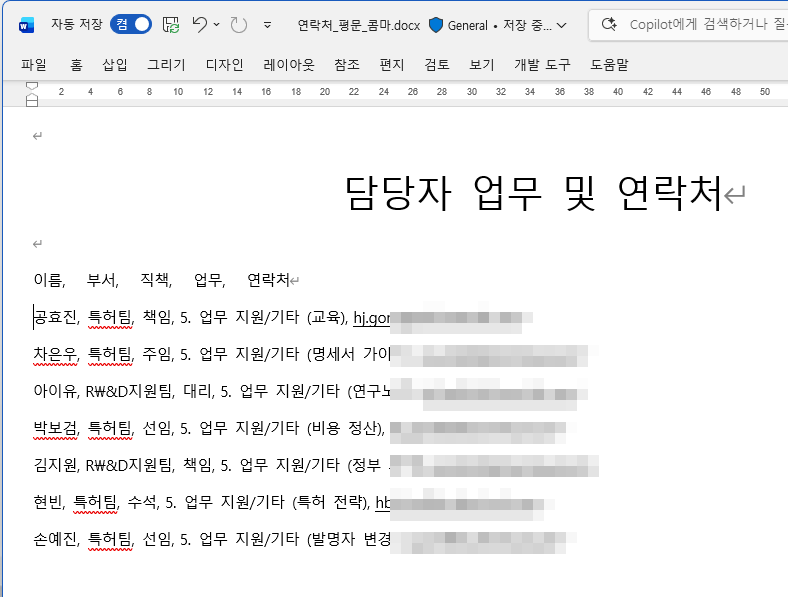Click the Copilot search icon
Viewport: 788px width, 597px height.
click(x=609, y=24)
